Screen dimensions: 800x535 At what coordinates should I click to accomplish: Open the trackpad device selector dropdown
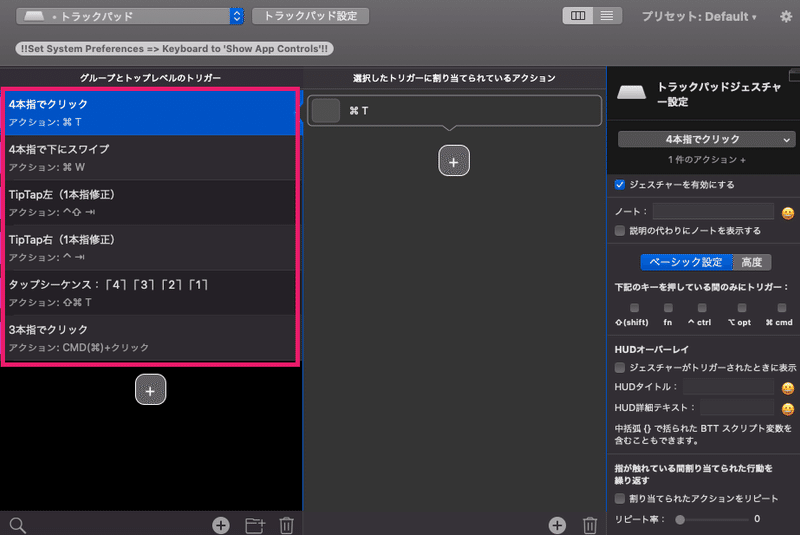tap(130, 16)
